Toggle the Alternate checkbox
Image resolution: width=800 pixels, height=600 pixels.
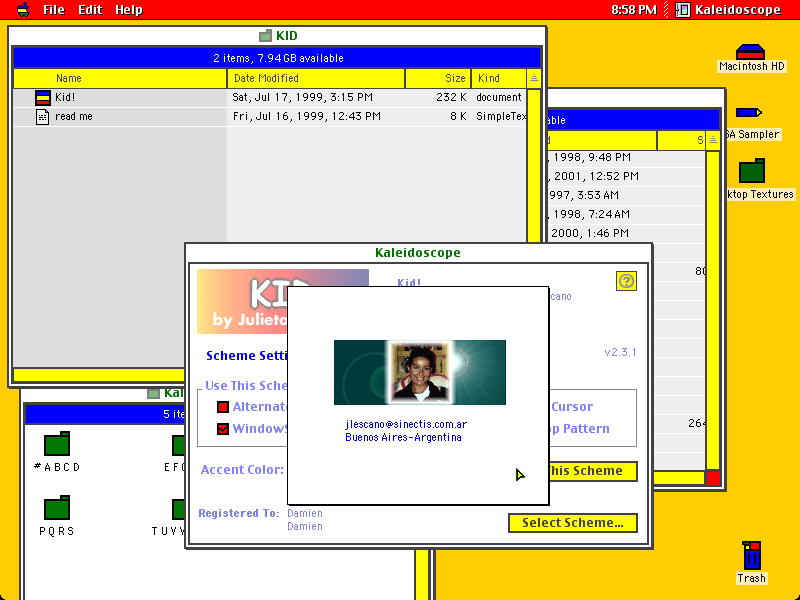point(222,407)
